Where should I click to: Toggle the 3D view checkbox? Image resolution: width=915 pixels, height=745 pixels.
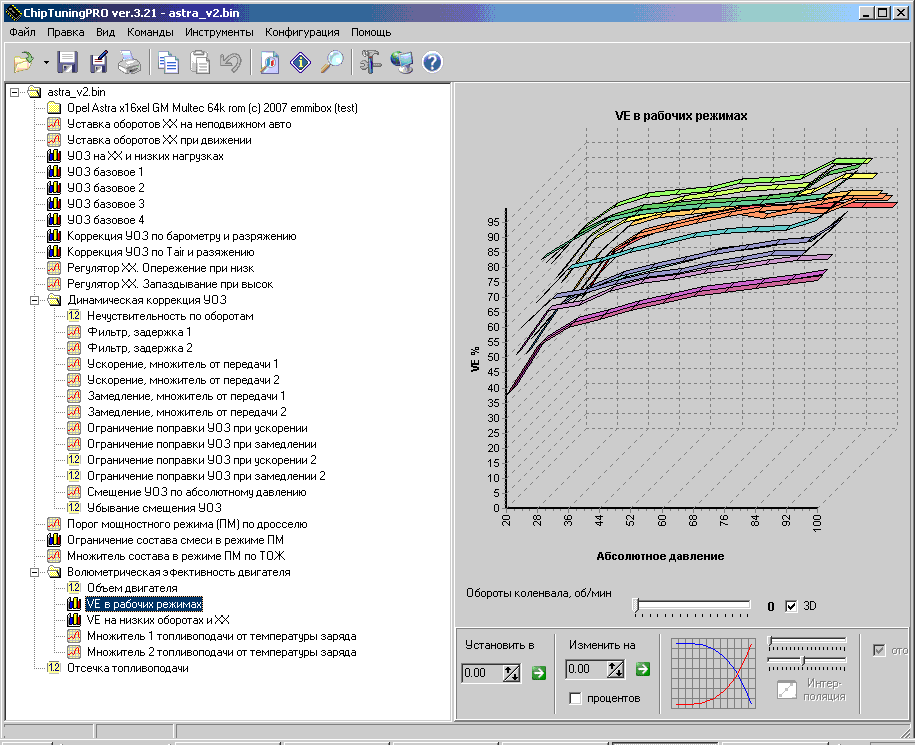(791, 606)
